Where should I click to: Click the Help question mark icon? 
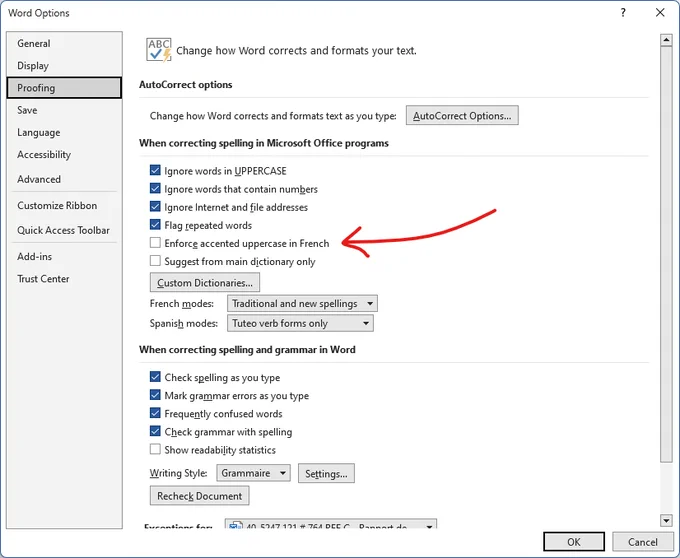(x=623, y=13)
